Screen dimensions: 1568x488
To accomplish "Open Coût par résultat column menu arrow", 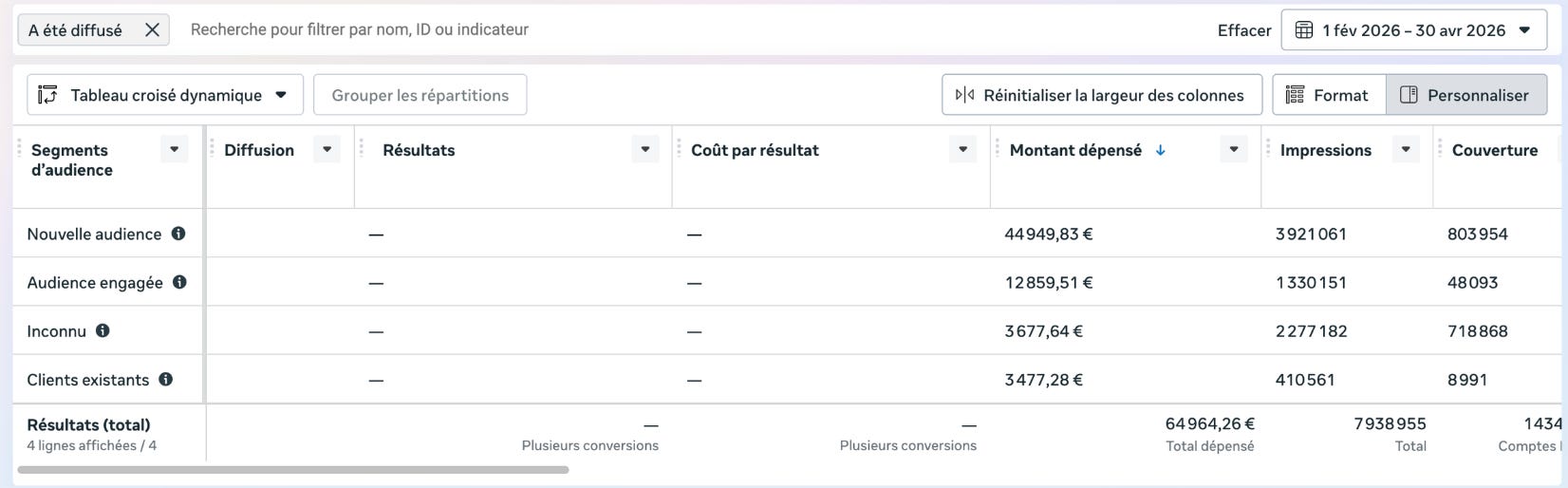I will pos(962,149).
